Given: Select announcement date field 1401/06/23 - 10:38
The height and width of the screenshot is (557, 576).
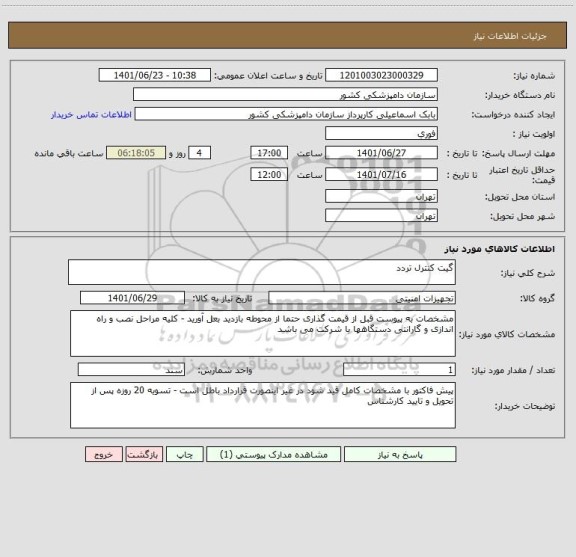Looking at the screenshot, I should coord(155,75).
